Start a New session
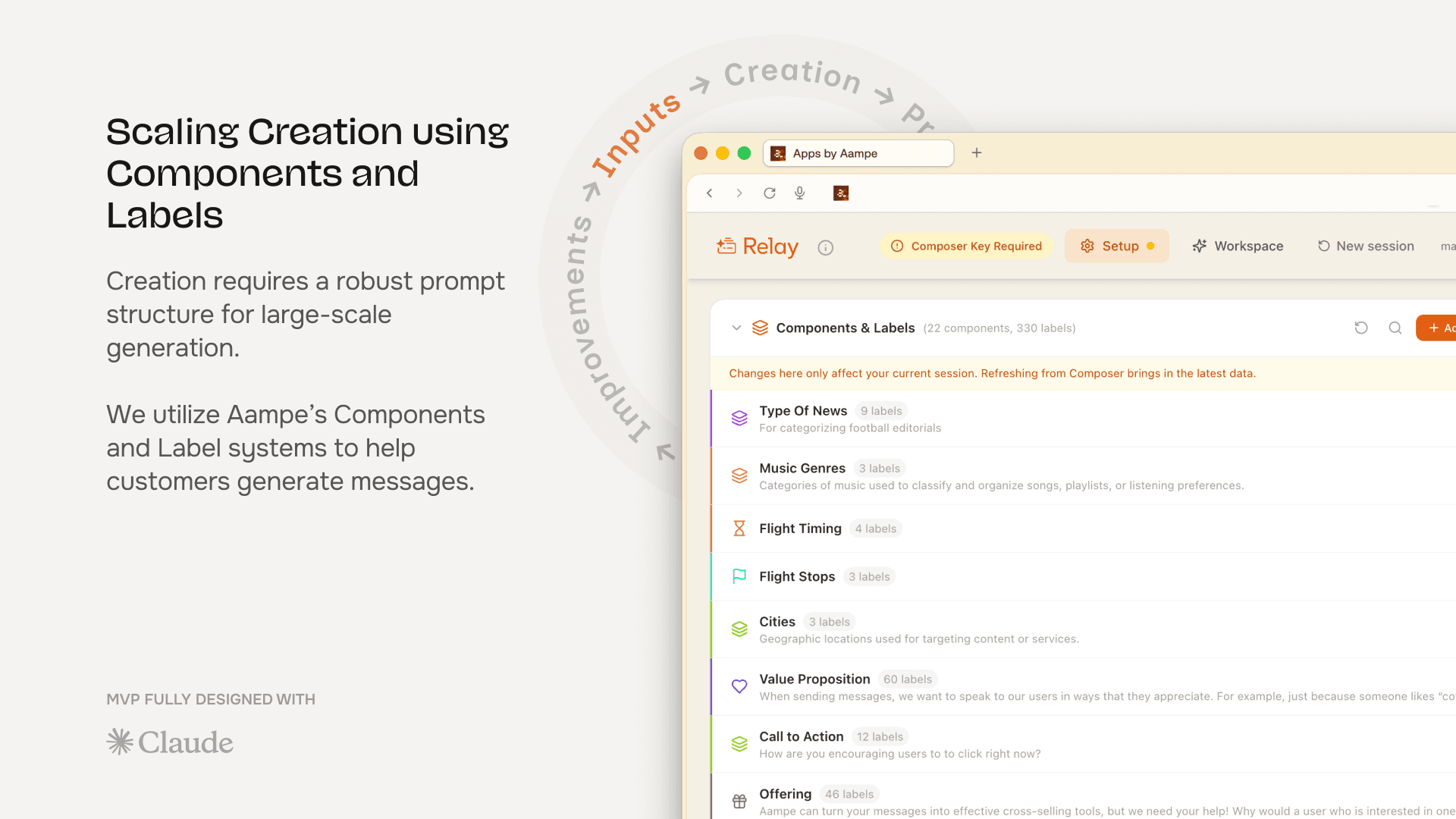This screenshot has width=1456, height=819. (x=1366, y=246)
